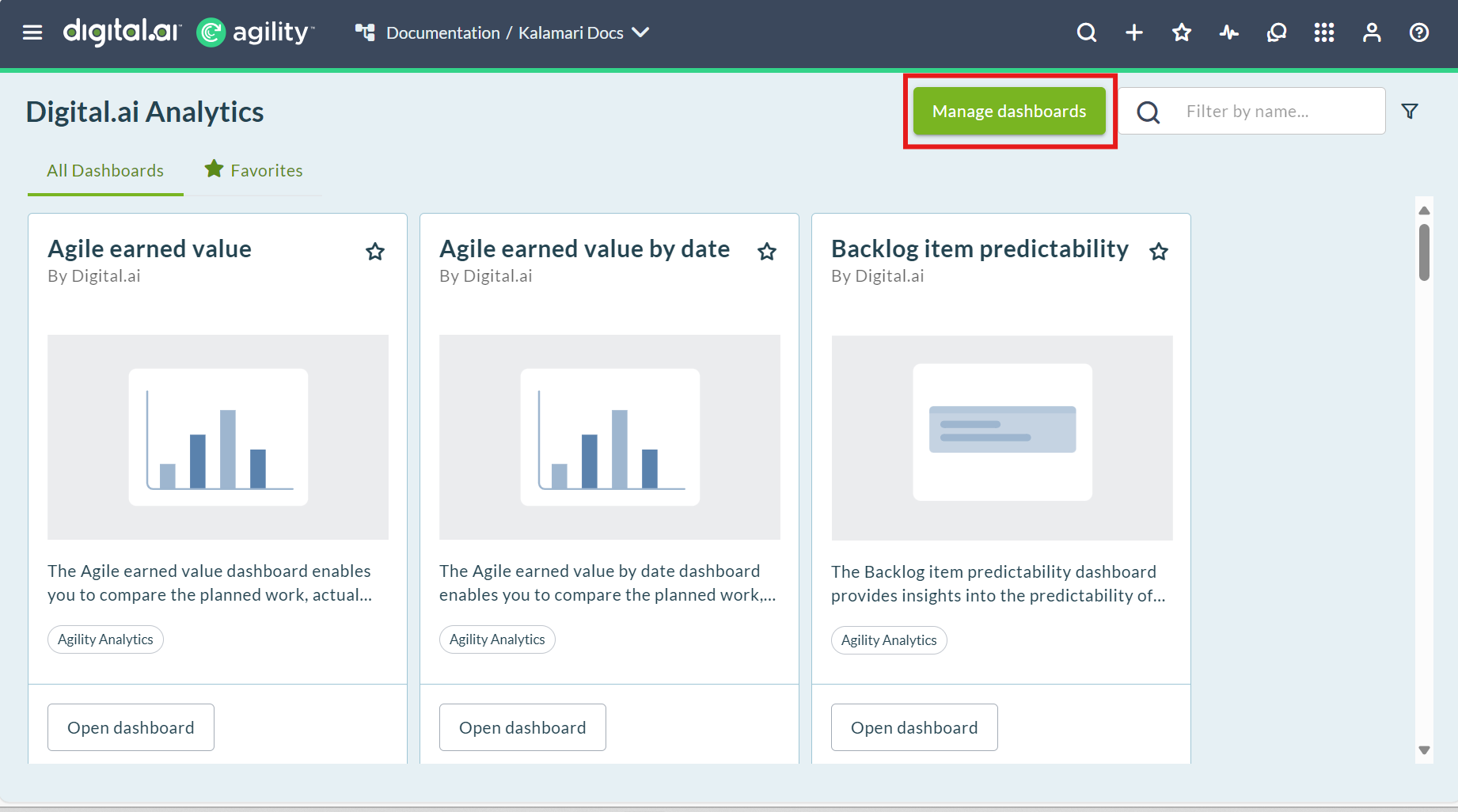Click the Backlog item predictability thumbnail
The width and height of the screenshot is (1458, 812).
[x=1002, y=438]
